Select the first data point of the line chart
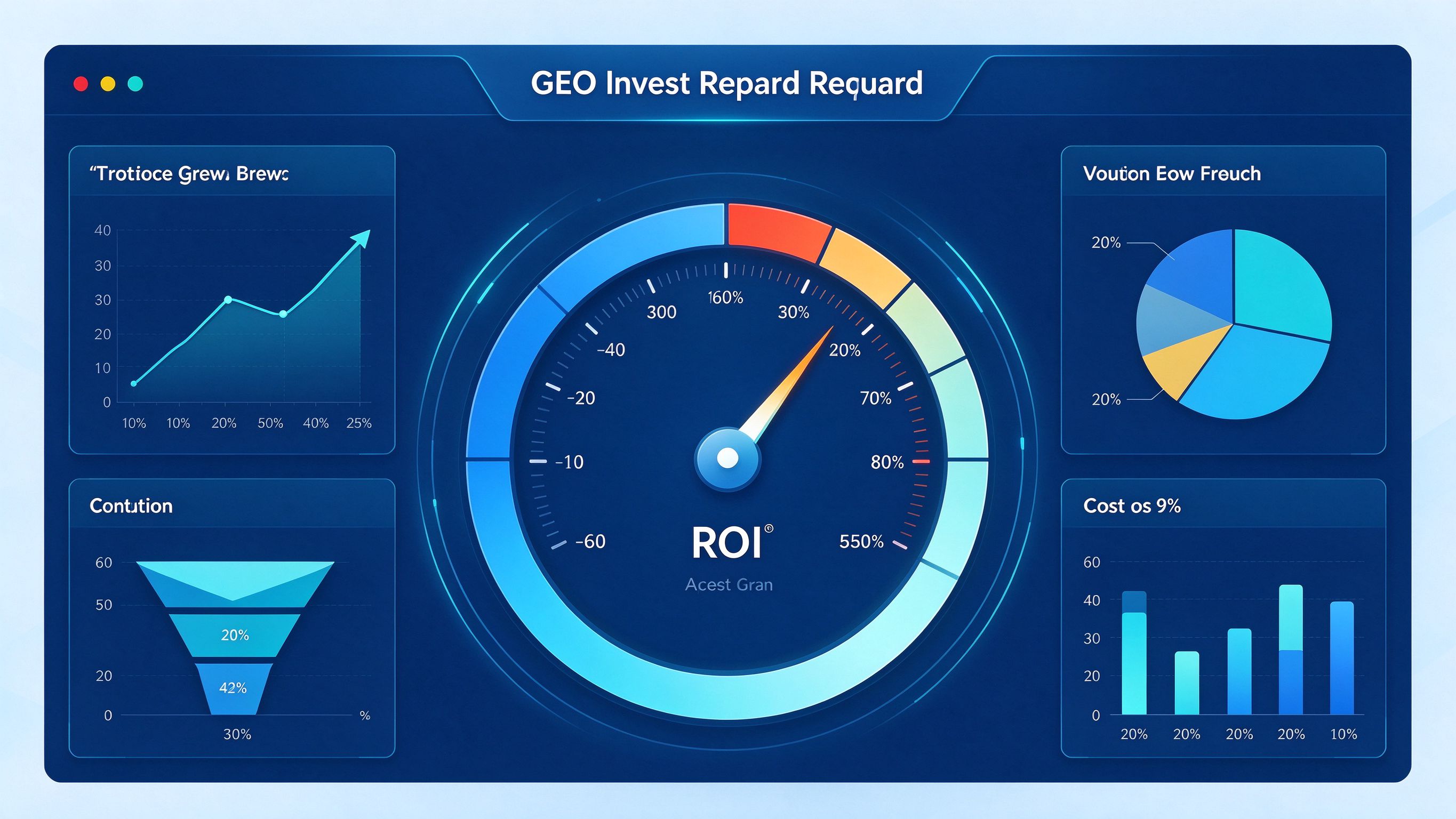Screen dimensions: 1456x819 [x=134, y=384]
